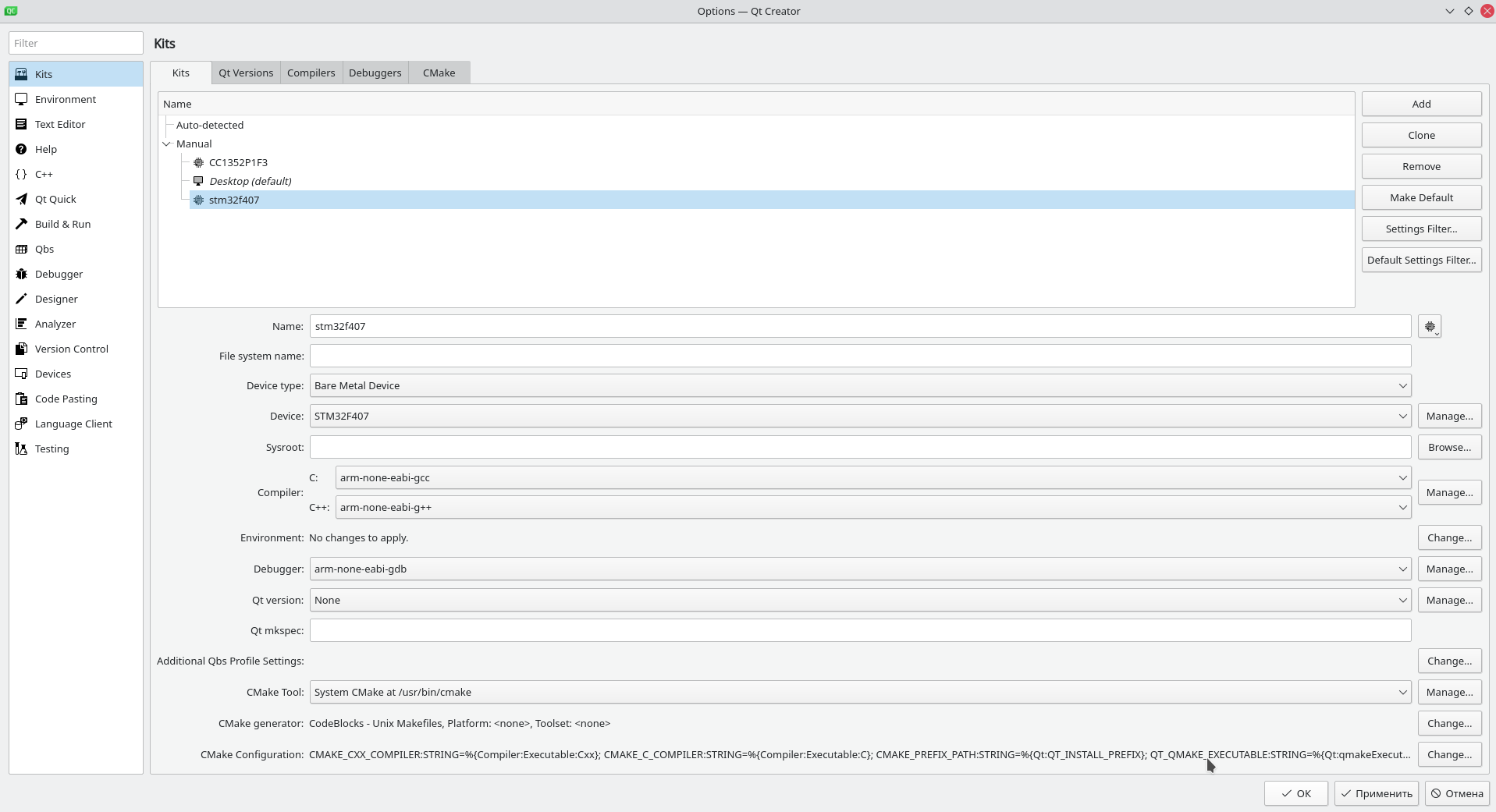Open Language Client icon category
1496x812 pixels.
click(21, 424)
